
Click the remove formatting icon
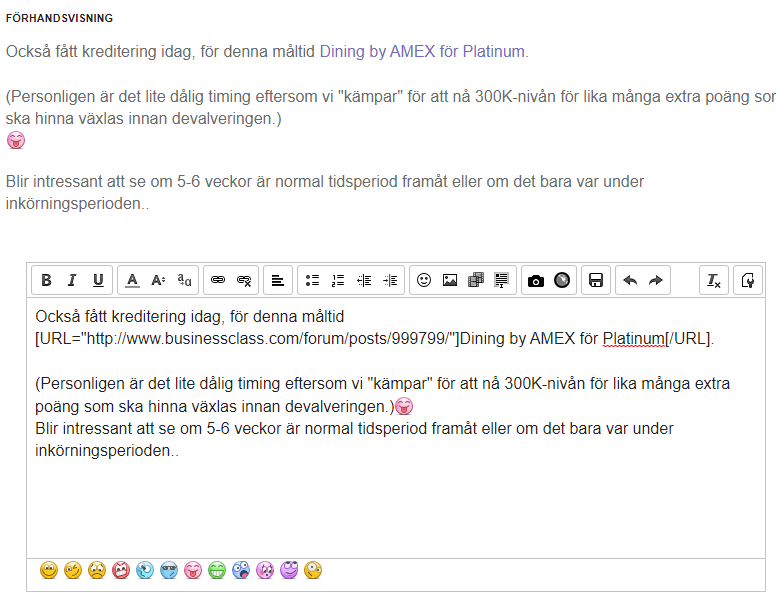click(x=714, y=281)
